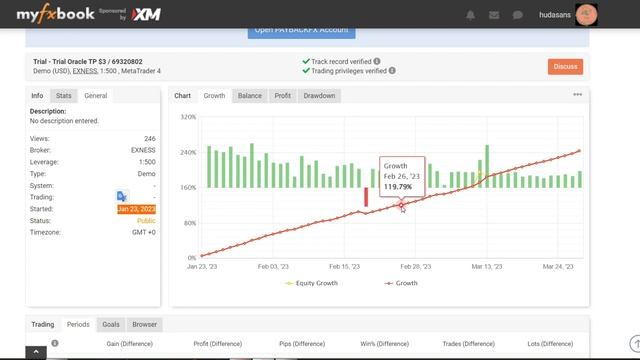Viewport: 640px width, 360px height.
Task: Open the notifications bell icon
Action: (470, 15)
